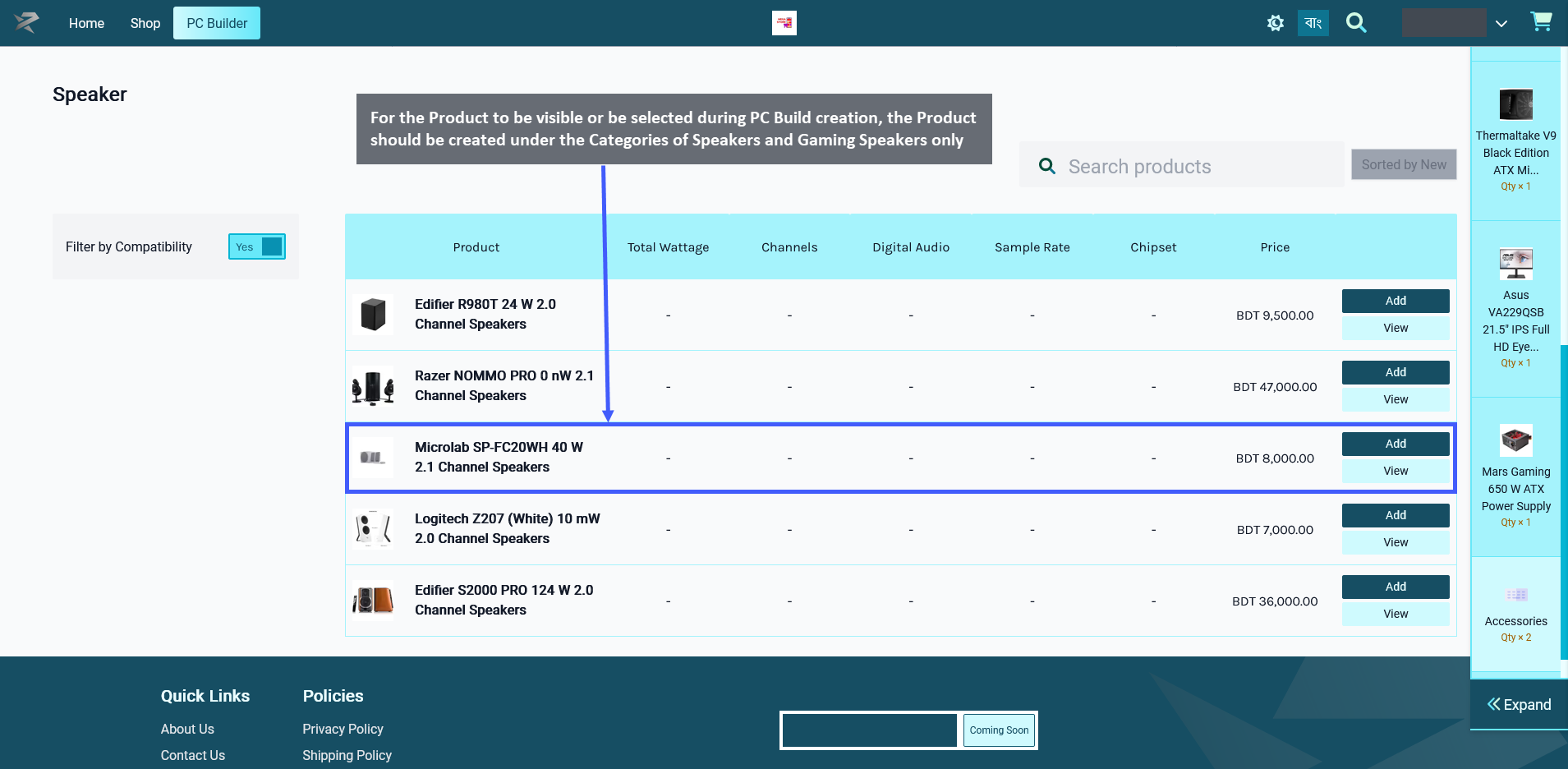Screen dimensions: 1568x769
Task: Open PC Builder tab
Action: (217, 23)
